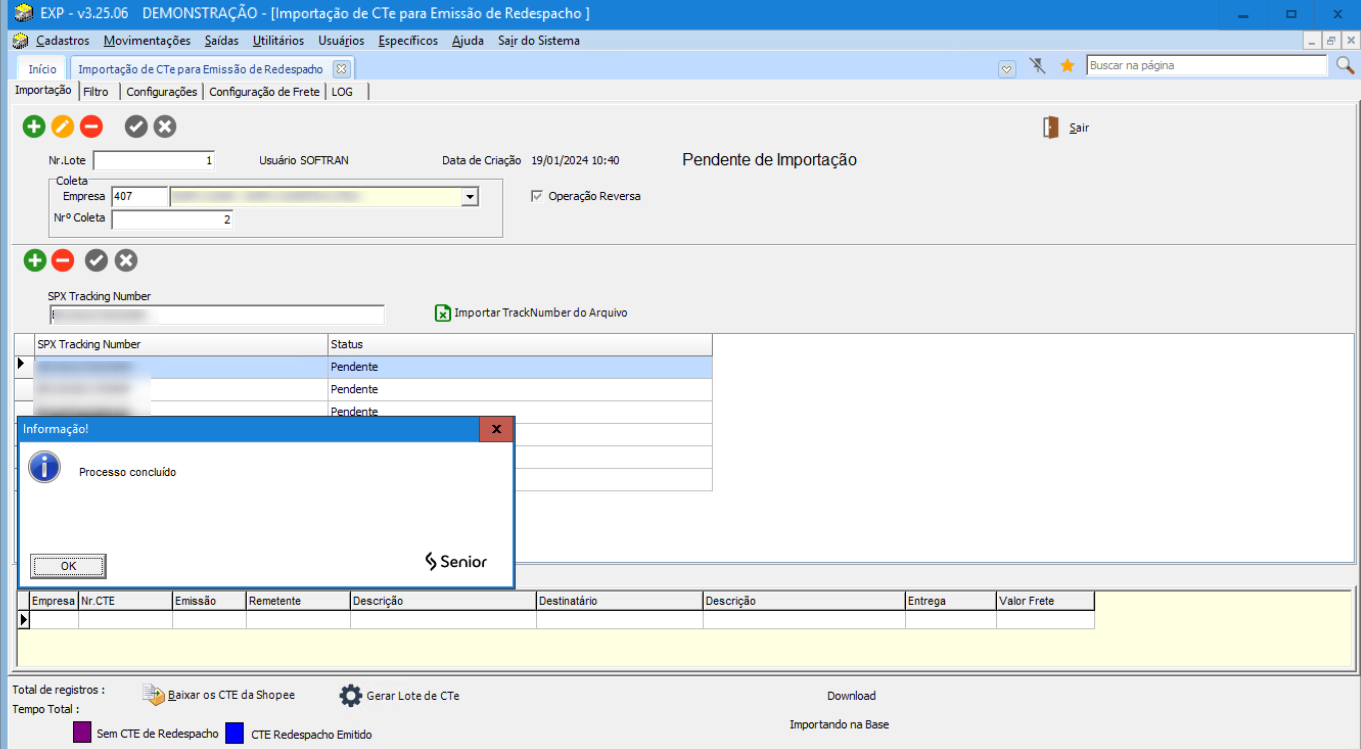Click the purple Sem CTE de Redespacho swatch
Viewport: 1361px width, 749px height.
tap(83, 733)
